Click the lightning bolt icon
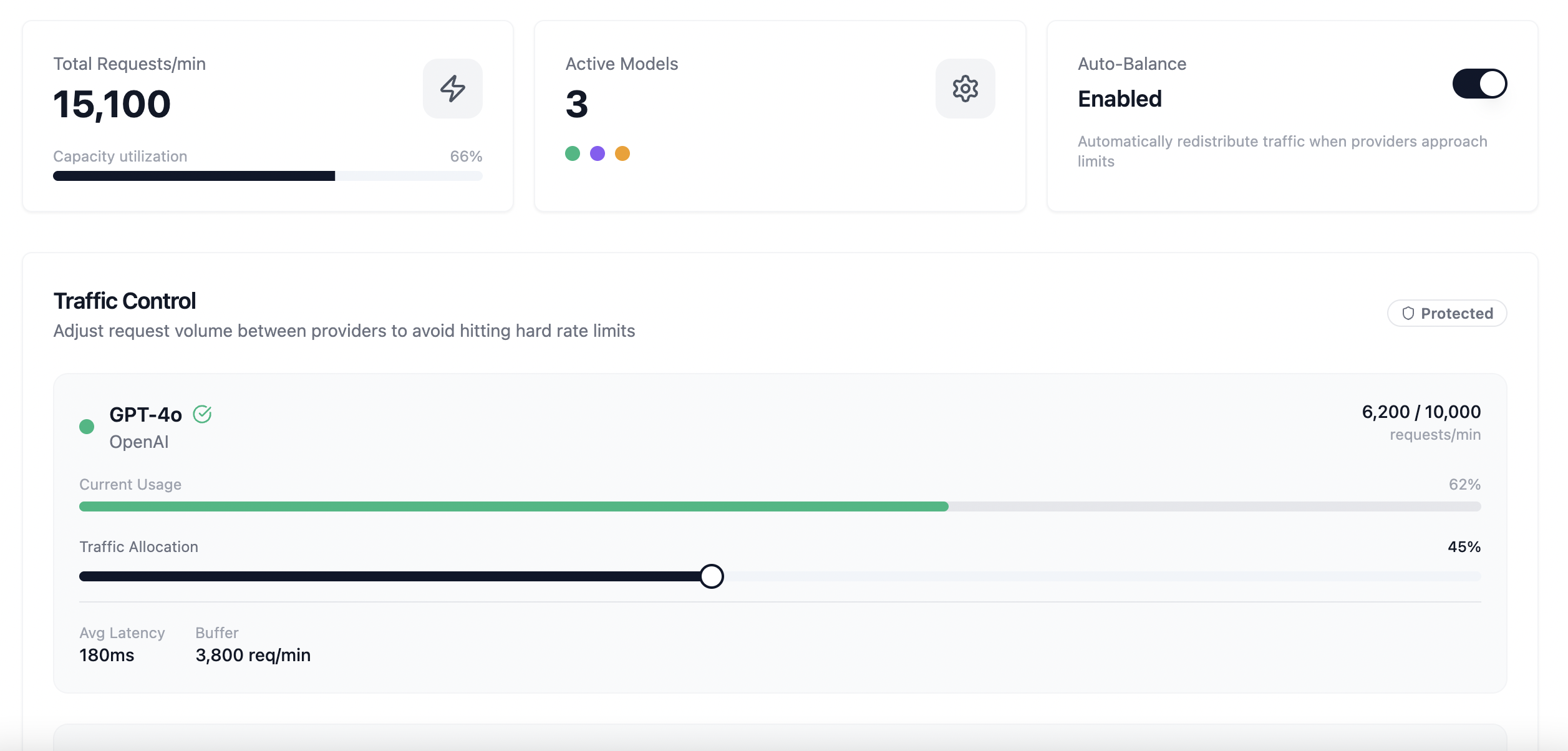This screenshot has height=751, width=1568. pyautogui.click(x=452, y=89)
